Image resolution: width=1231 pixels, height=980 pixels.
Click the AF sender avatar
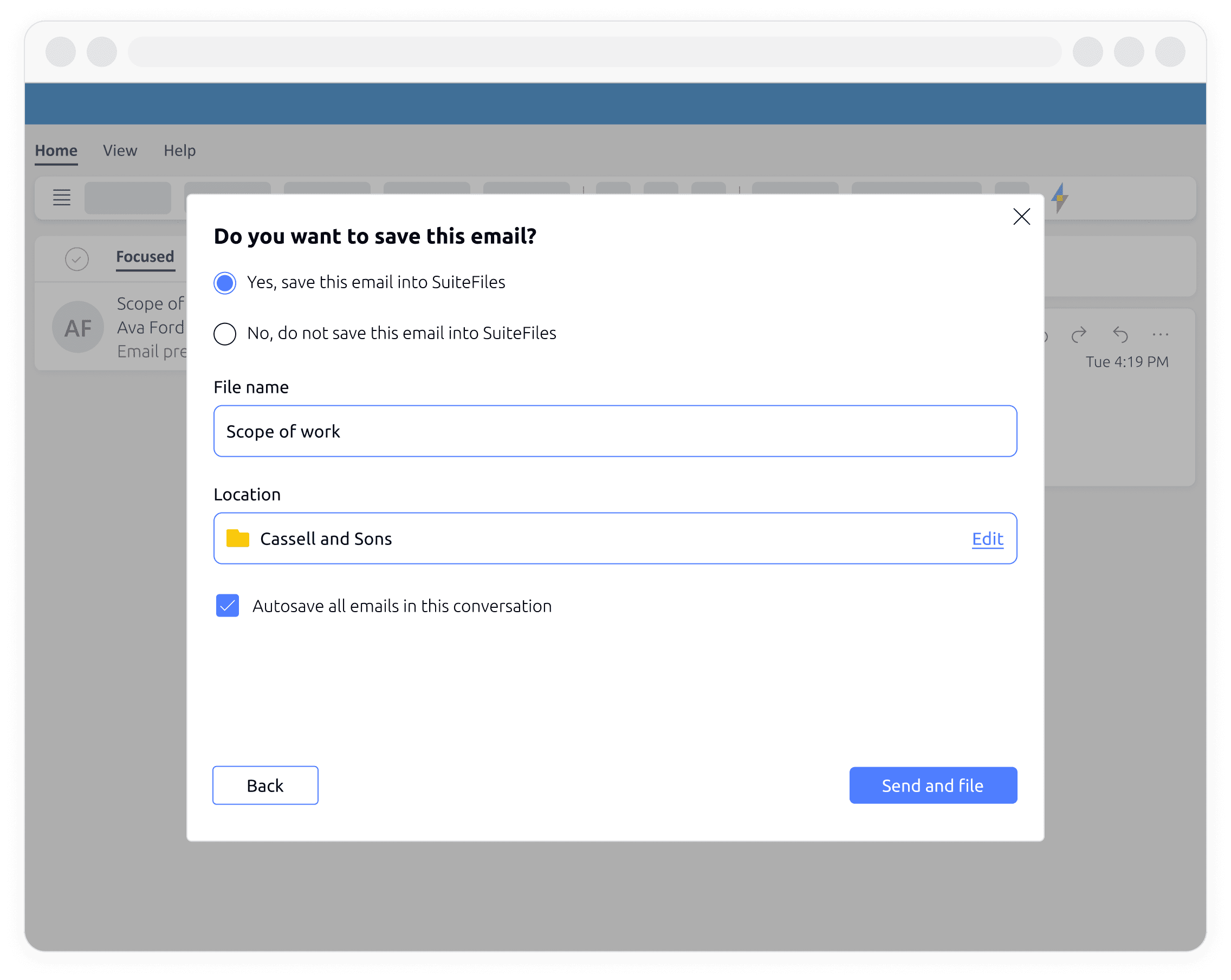77,327
